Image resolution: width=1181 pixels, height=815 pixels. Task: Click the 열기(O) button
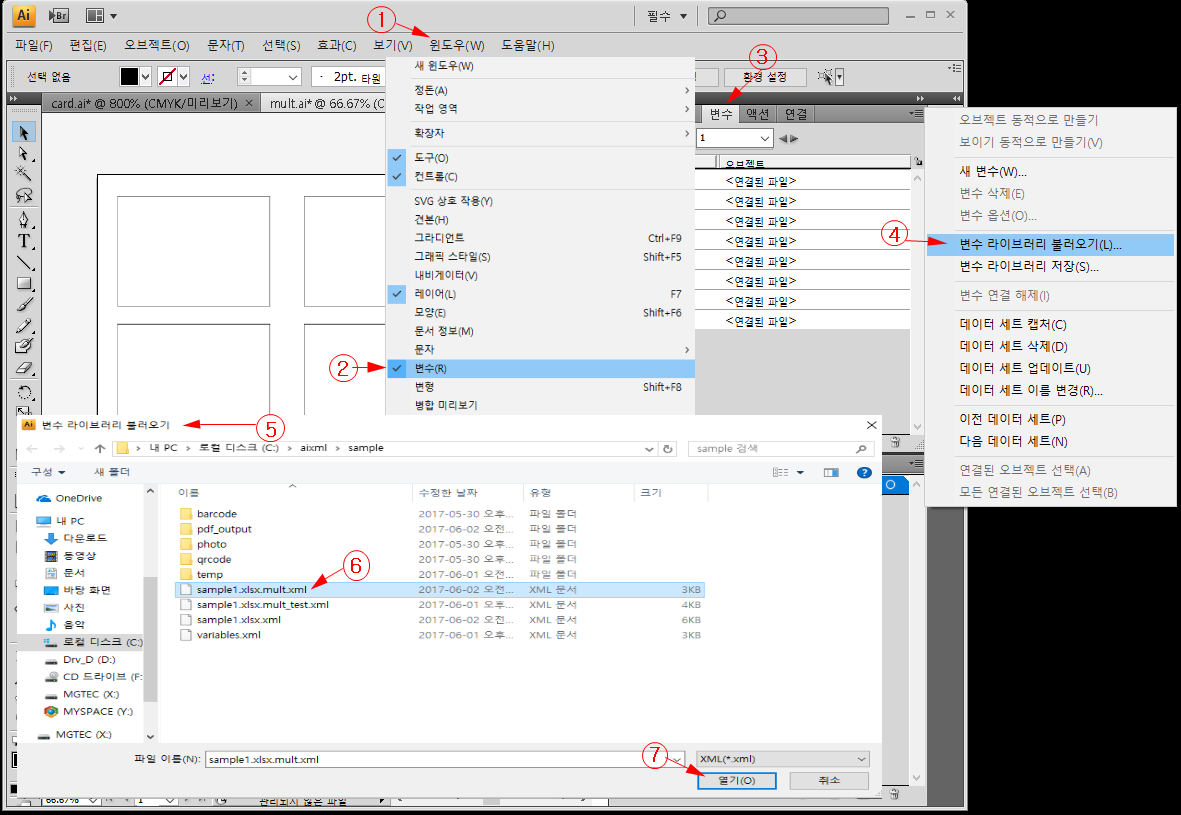[x=736, y=780]
